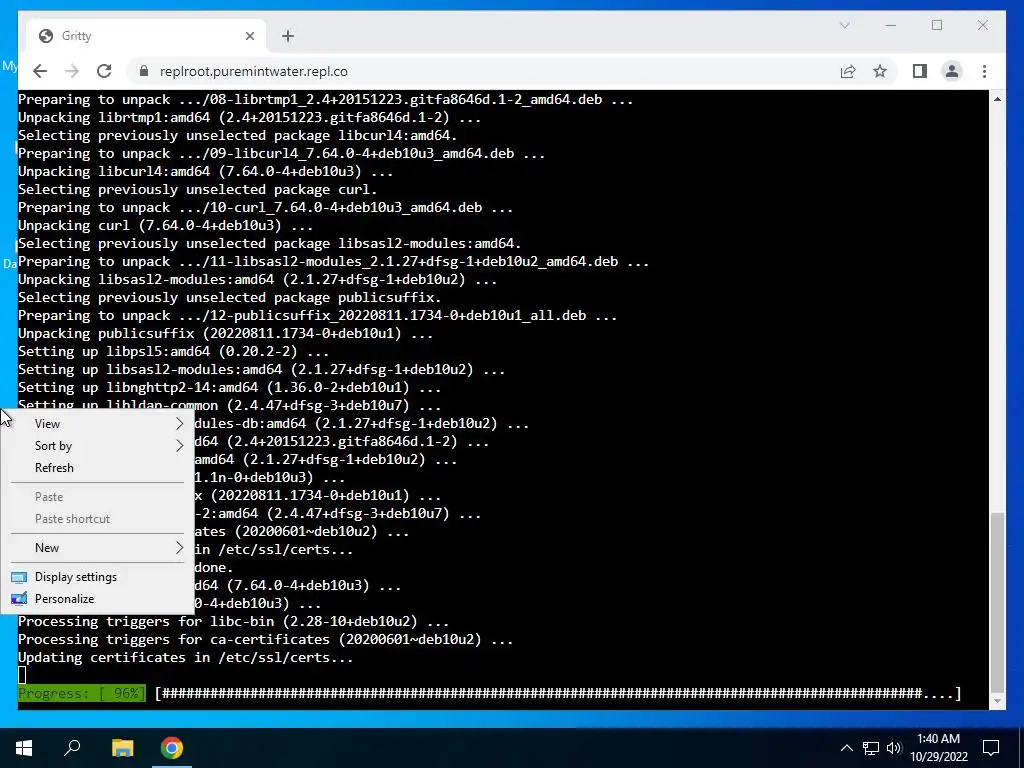1024x768 pixels.
Task: Click the hash progress bar
Action: tap(558, 694)
